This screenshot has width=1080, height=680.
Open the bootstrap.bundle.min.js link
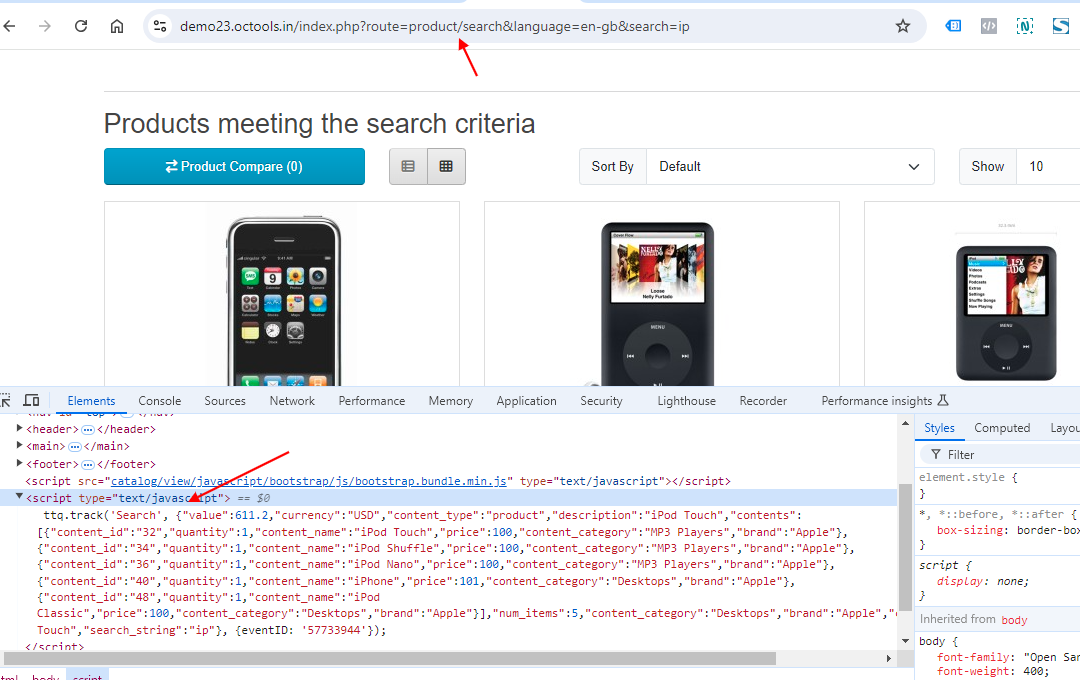click(x=309, y=481)
